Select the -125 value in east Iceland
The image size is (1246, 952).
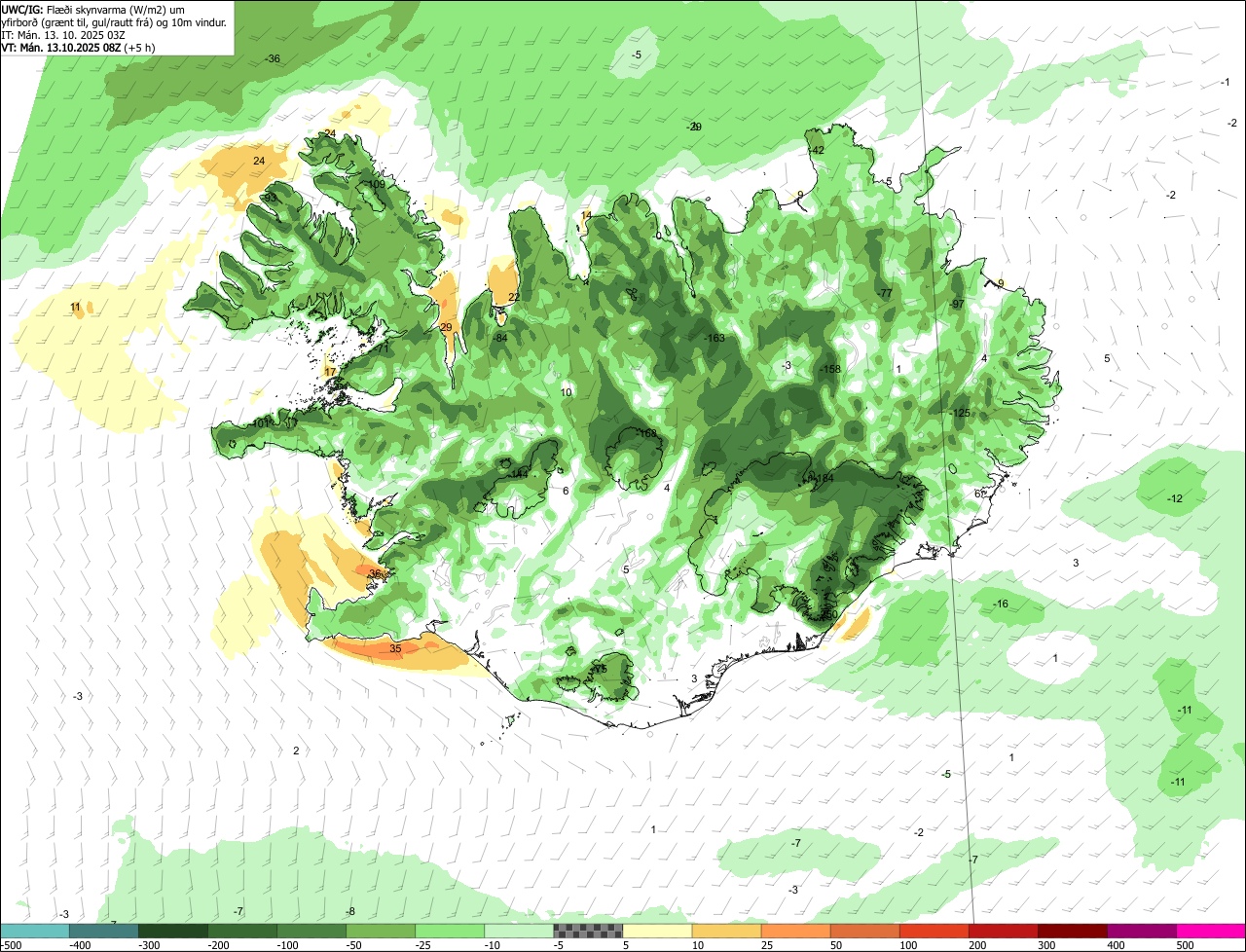(960, 413)
